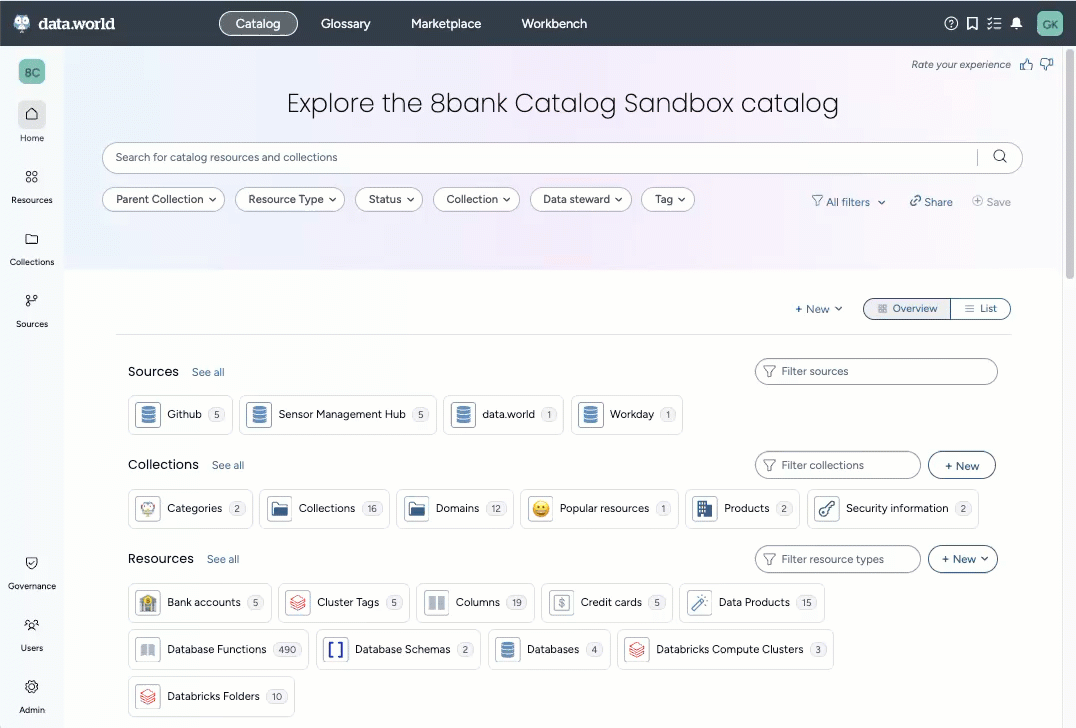Switch to the List view
Screen dimensions: 1076x728
980,309
